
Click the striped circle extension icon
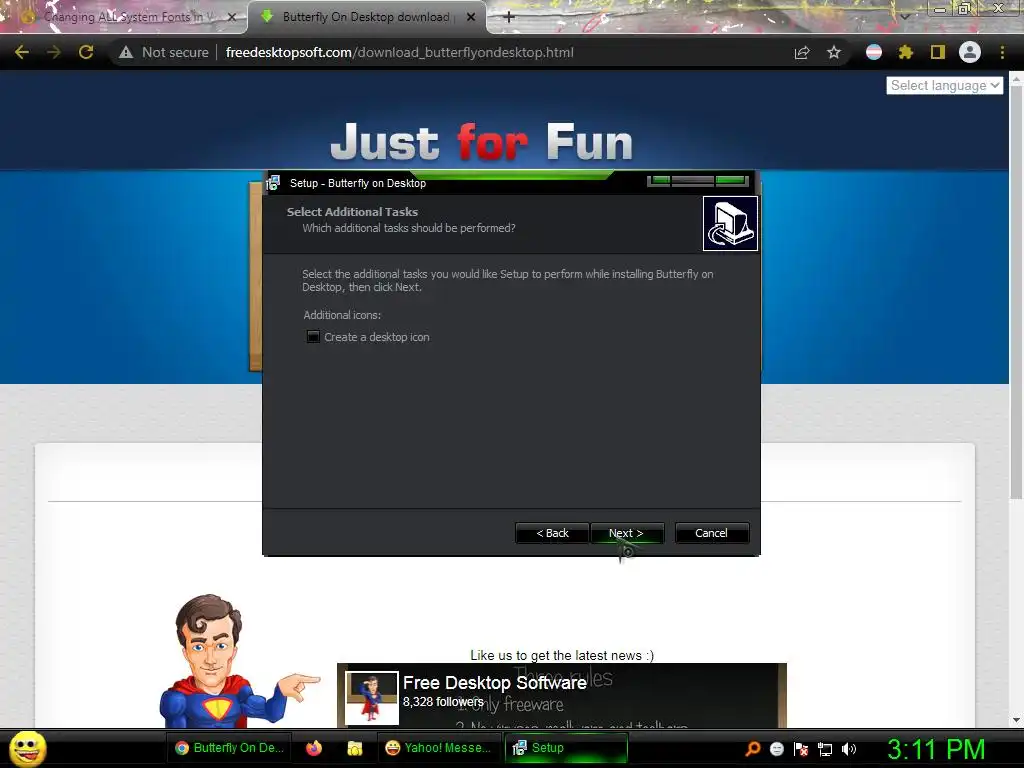pyautogui.click(x=874, y=52)
